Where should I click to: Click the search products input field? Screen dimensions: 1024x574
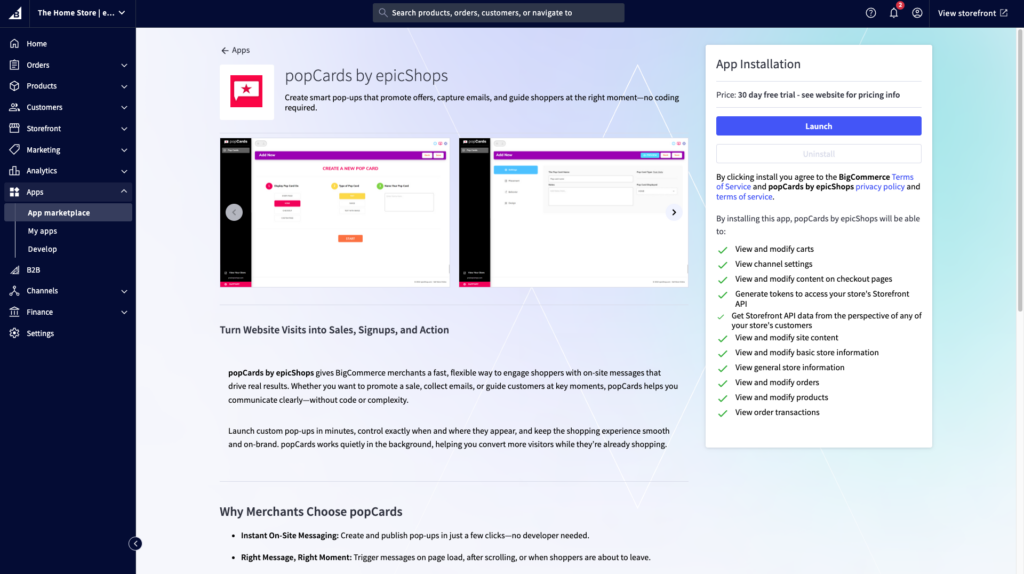498,12
